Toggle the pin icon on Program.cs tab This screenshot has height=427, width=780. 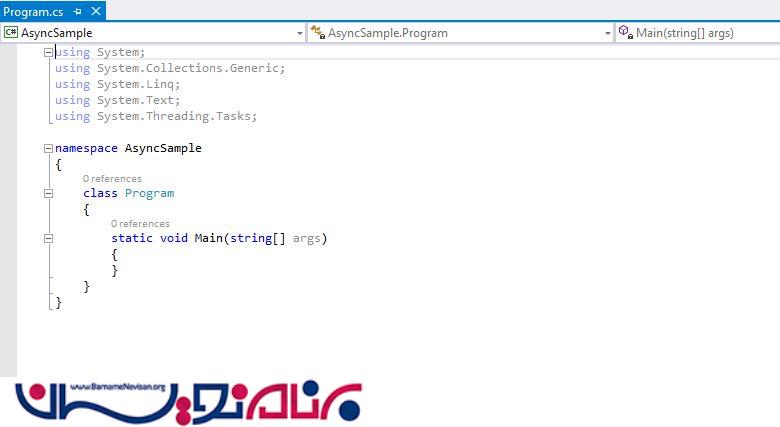[x=77, y=11]
